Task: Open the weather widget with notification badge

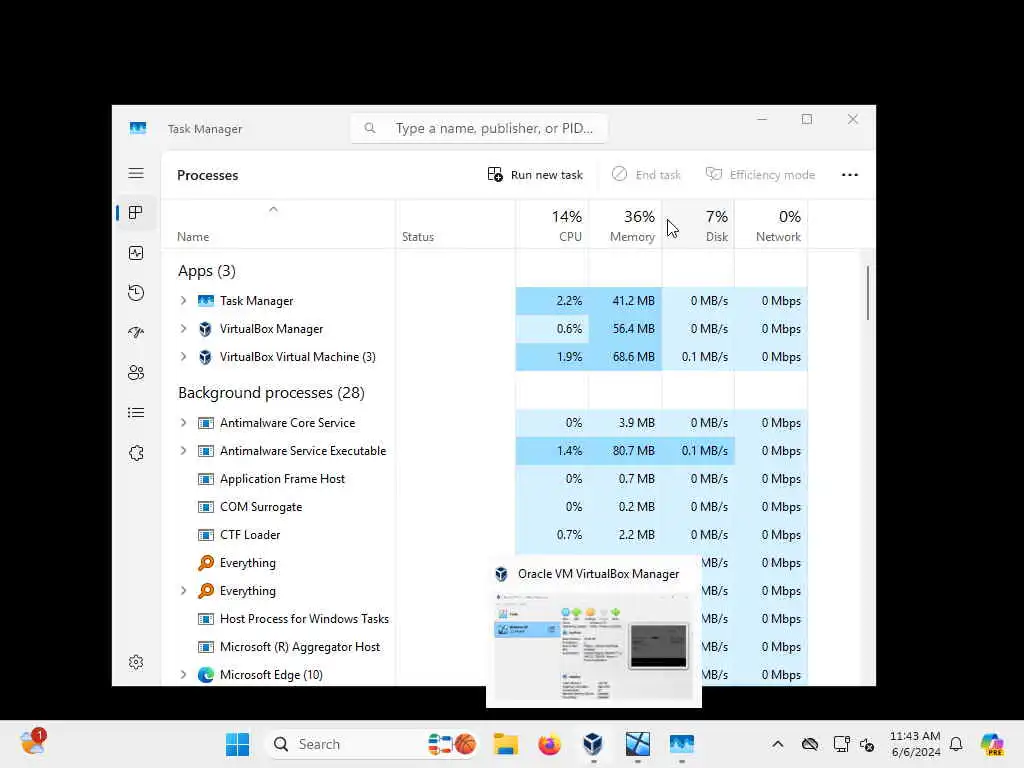Action: tap(32, 743)
